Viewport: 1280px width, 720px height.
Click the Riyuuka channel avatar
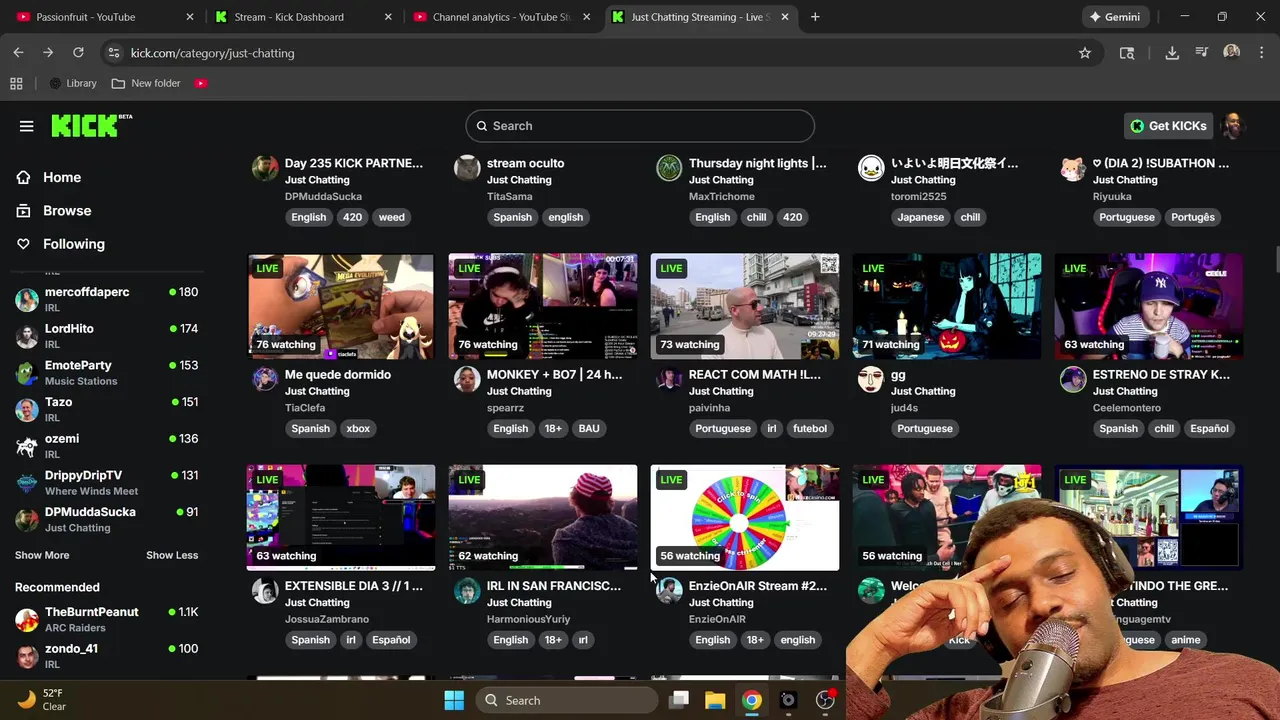point(1073,168)
